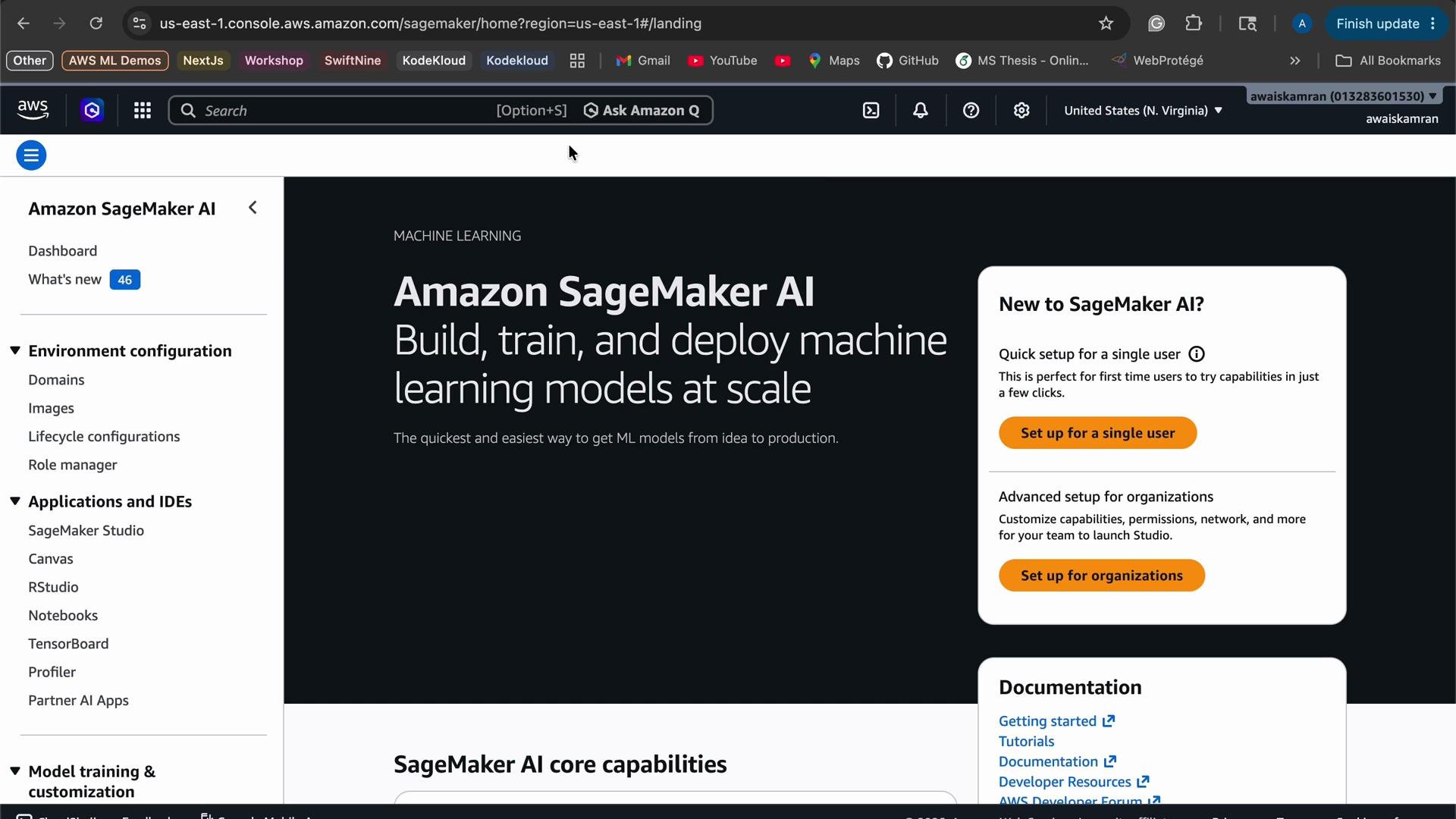1456x819 pixels.
Task: Click the AWS logo home icon
Action: pos(33,110)
